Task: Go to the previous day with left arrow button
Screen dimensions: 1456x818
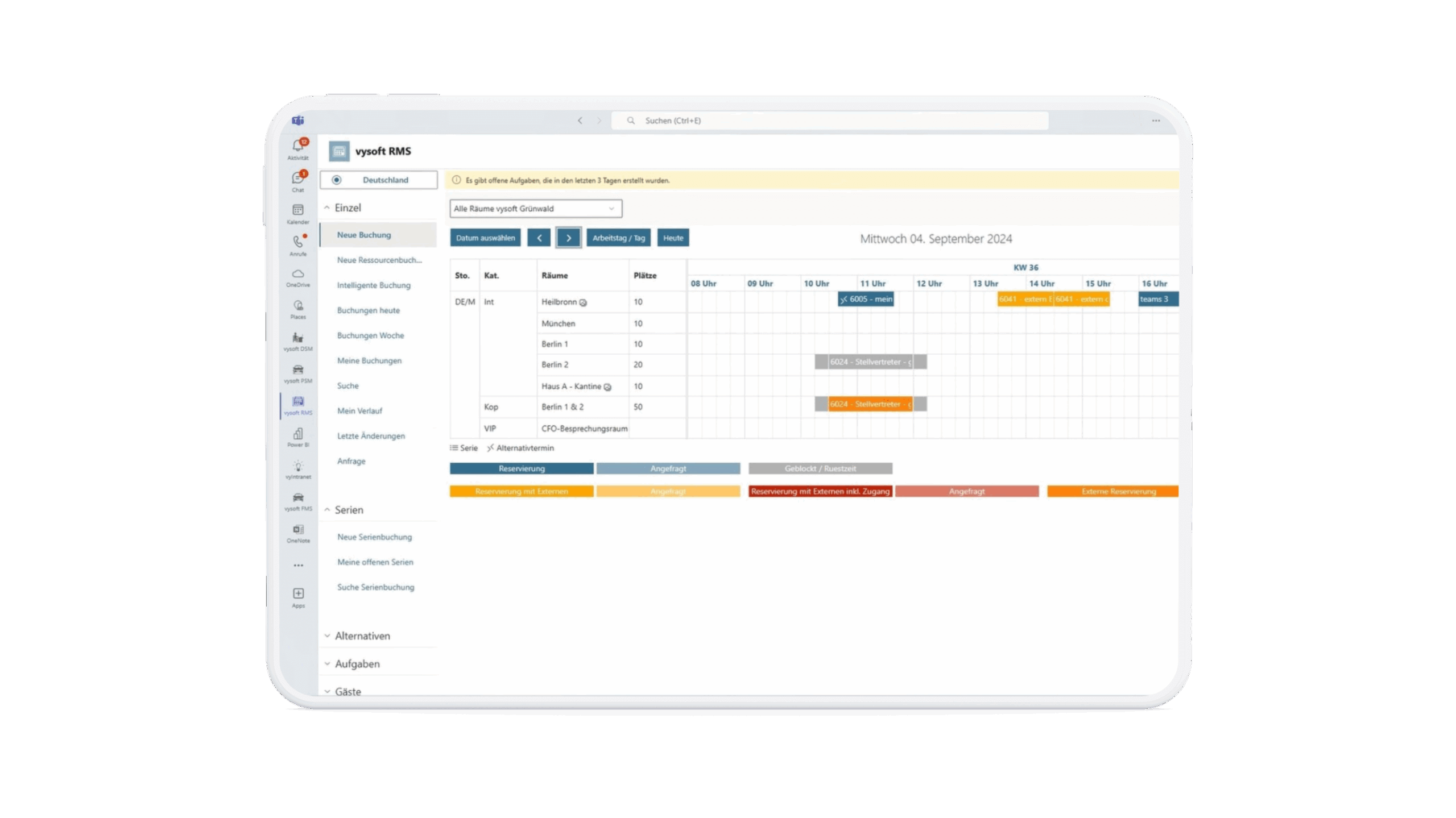Action: [539, 238]
